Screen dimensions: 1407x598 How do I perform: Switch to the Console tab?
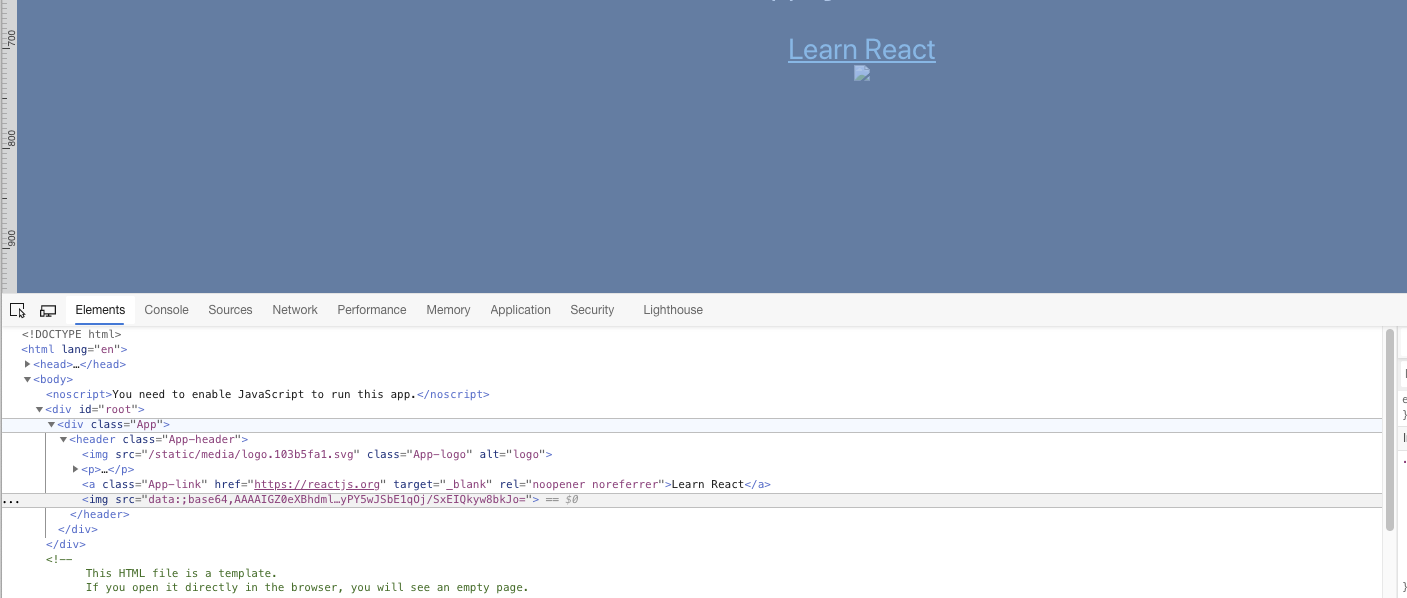[x=166, y=310]
